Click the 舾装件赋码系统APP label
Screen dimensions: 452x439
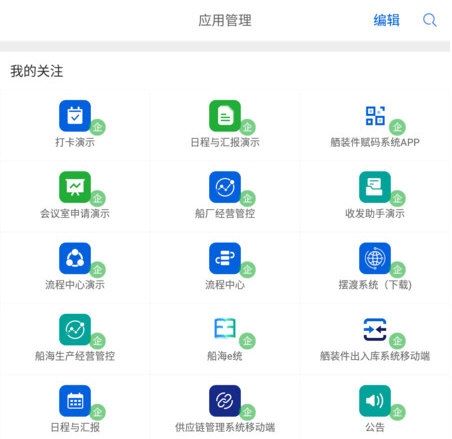point(375,142)
